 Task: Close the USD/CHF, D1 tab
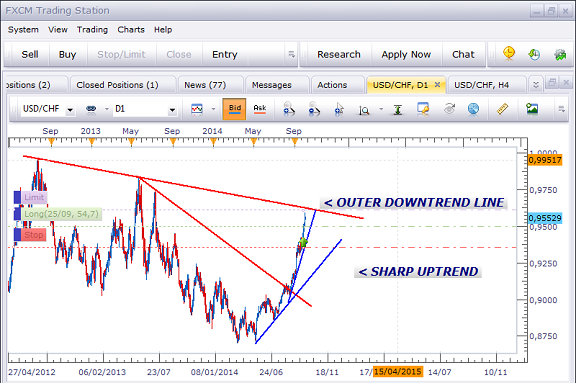point(437,84)
